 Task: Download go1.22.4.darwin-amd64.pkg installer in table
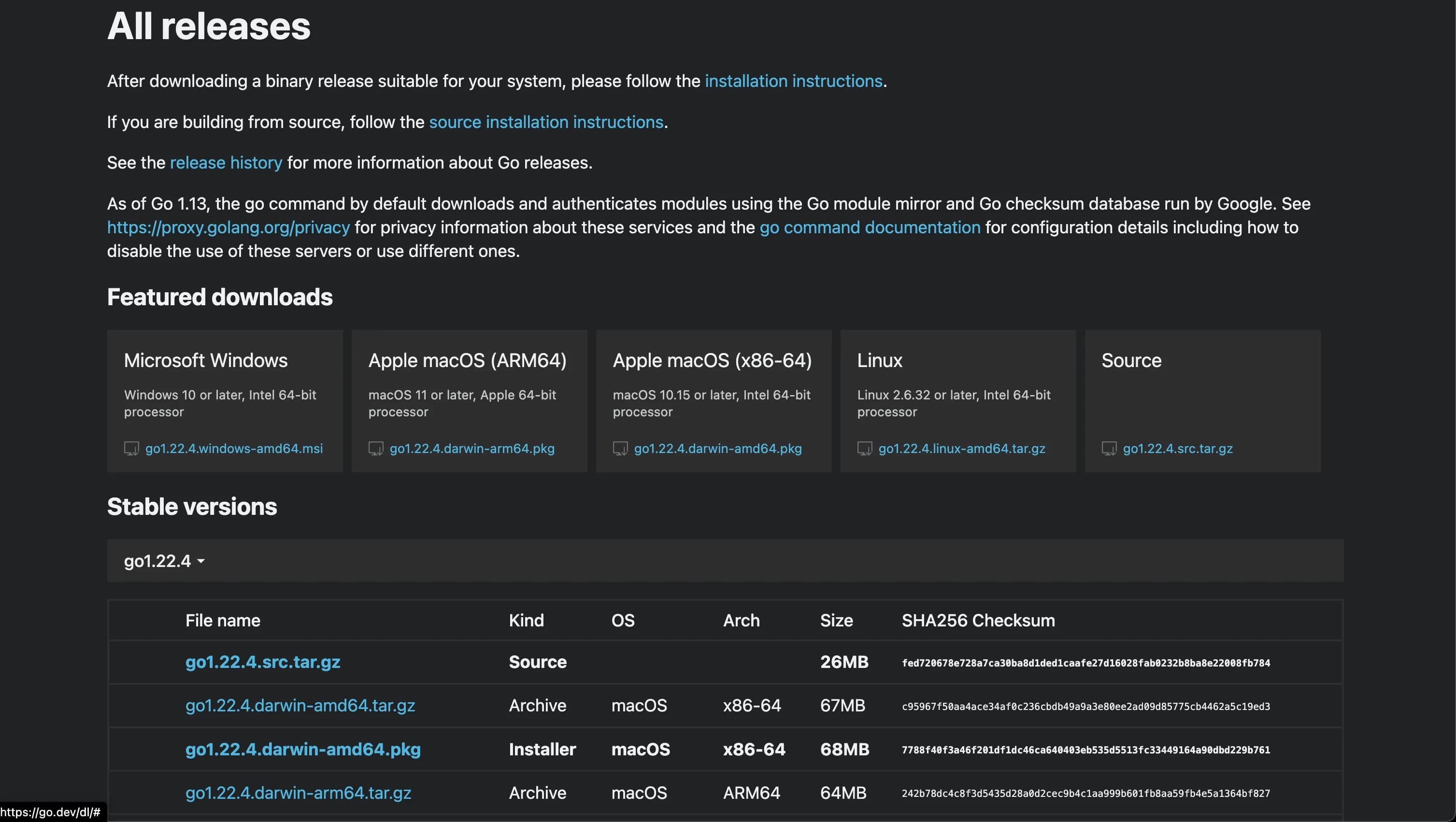coord(302,749)
